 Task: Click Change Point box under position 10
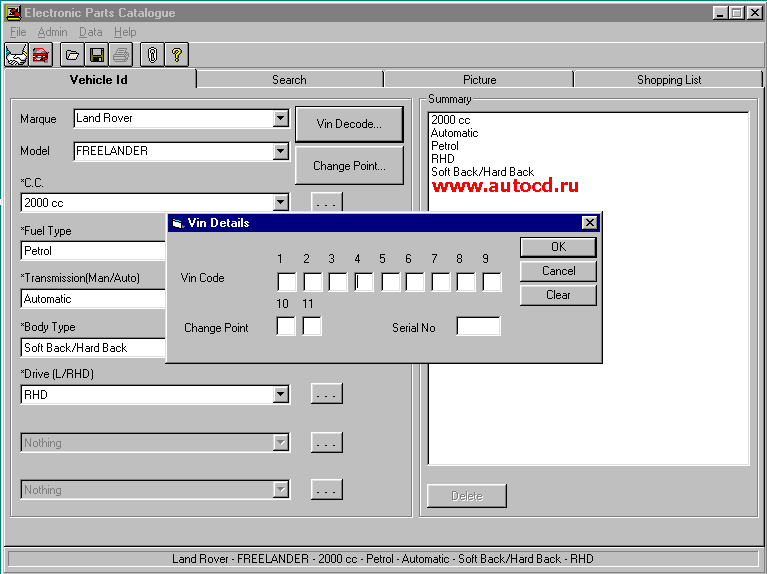click(286, 326)
